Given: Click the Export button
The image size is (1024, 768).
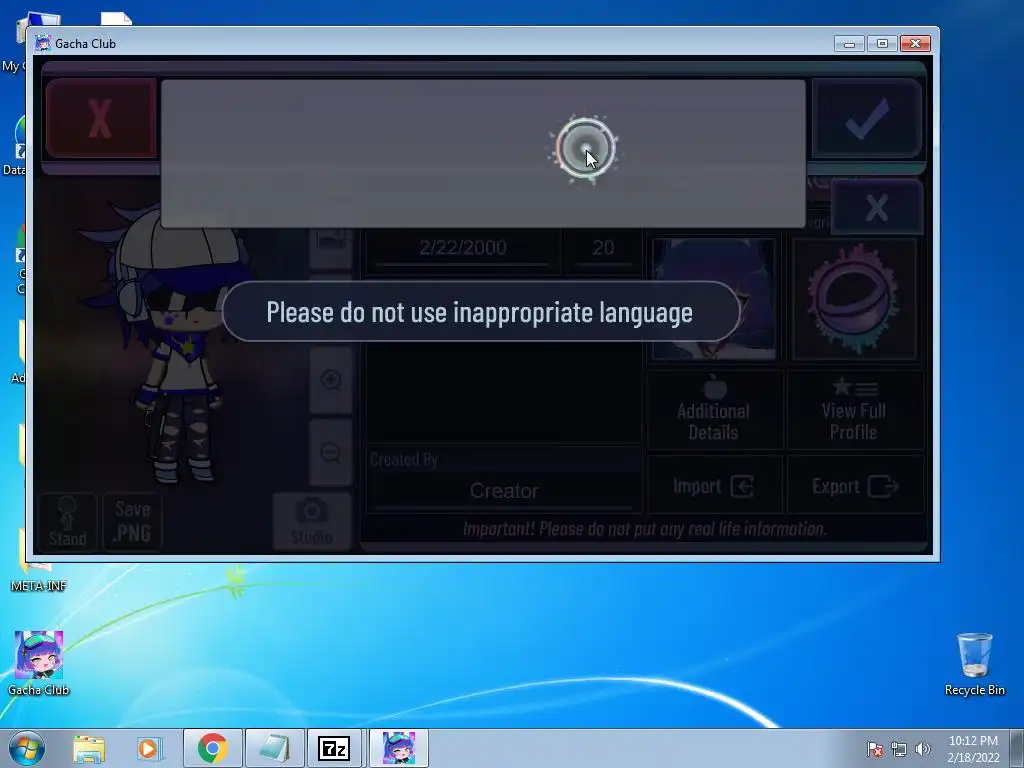Looking at the screenshot, I should pos(855,485).
